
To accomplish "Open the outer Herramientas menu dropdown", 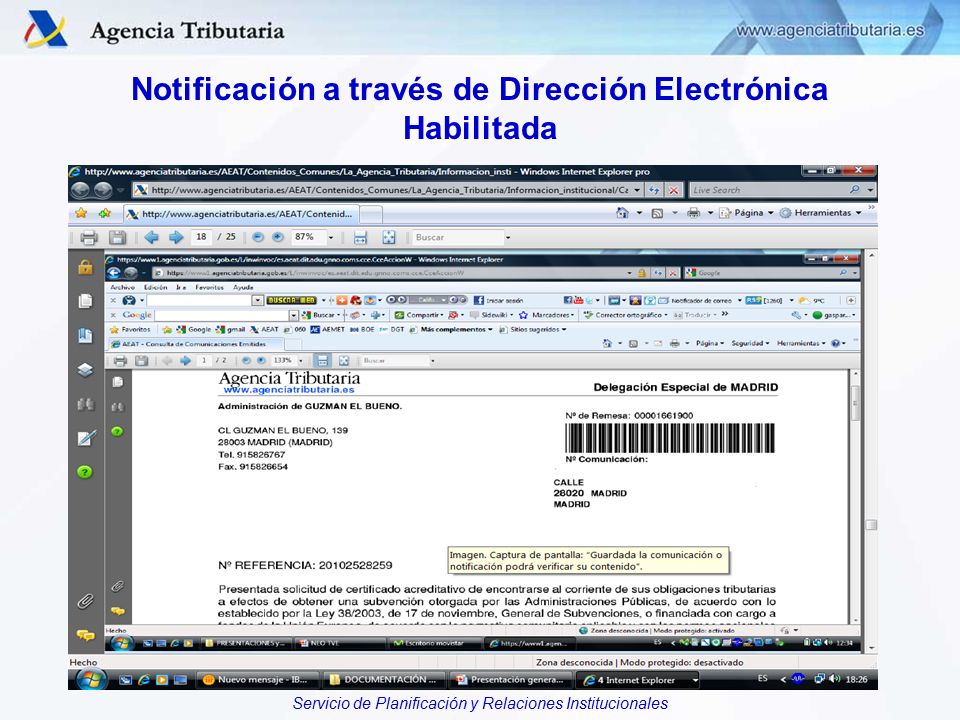I will 820,213.
